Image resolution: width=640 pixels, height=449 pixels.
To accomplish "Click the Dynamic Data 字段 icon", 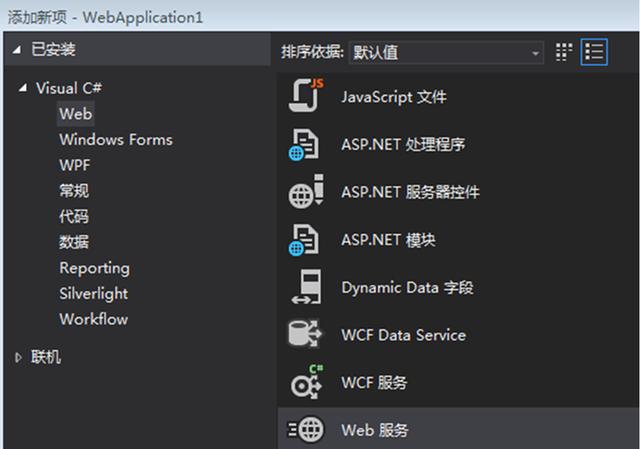I will click(x=307, y=287).
